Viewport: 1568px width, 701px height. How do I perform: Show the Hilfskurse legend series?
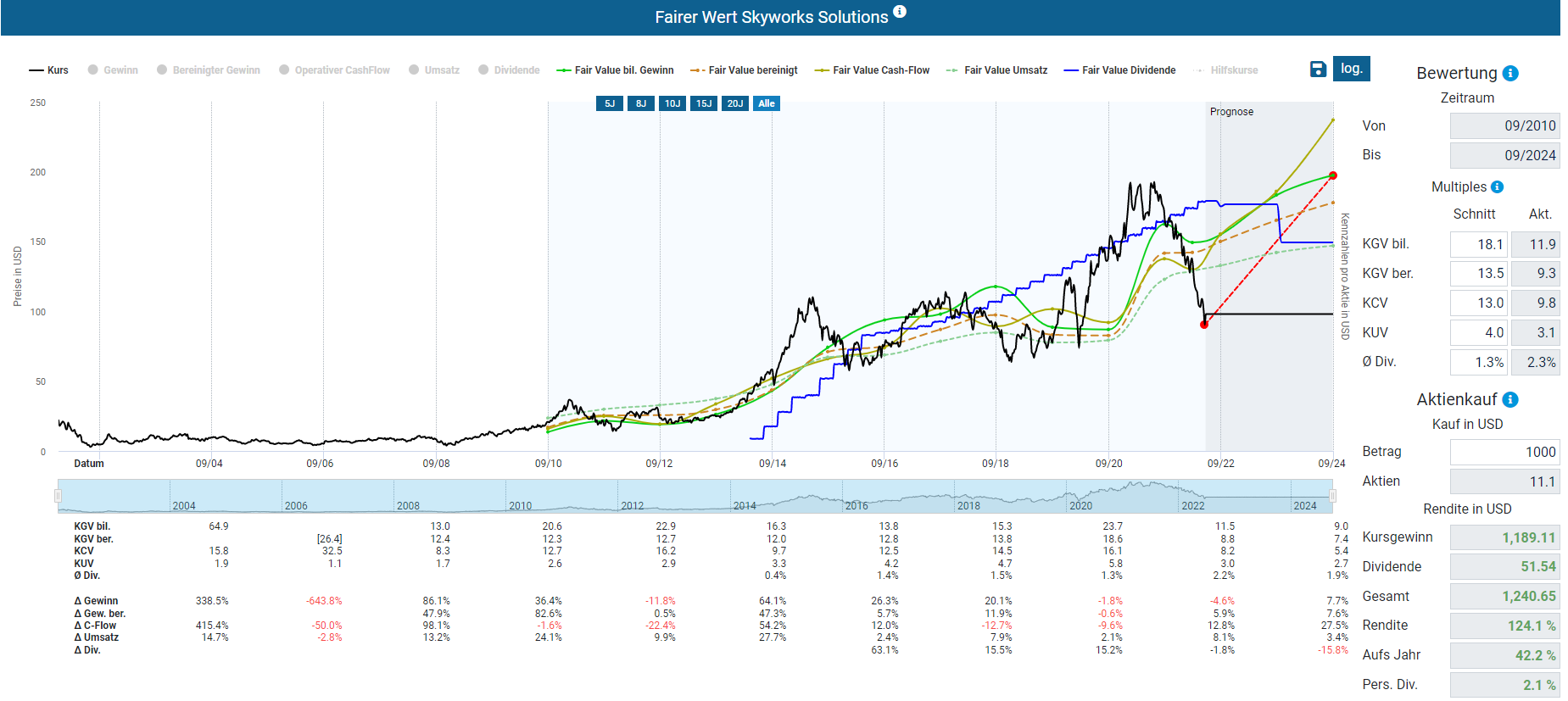[1225, 70]
